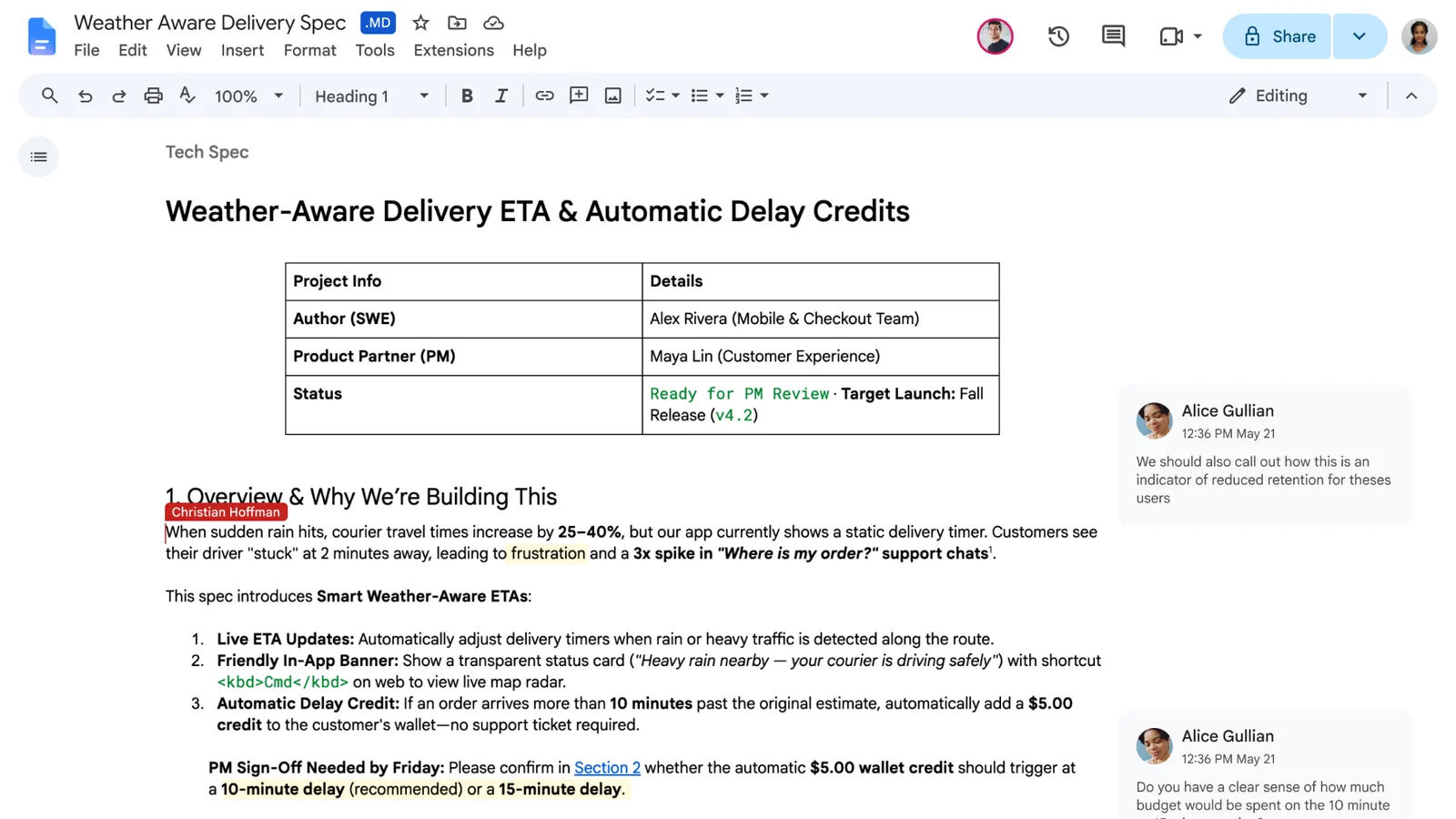The height and width of the screenshot is (819, 1456).
Task: Search the menus magnifier icon
Action: point(50,96)
